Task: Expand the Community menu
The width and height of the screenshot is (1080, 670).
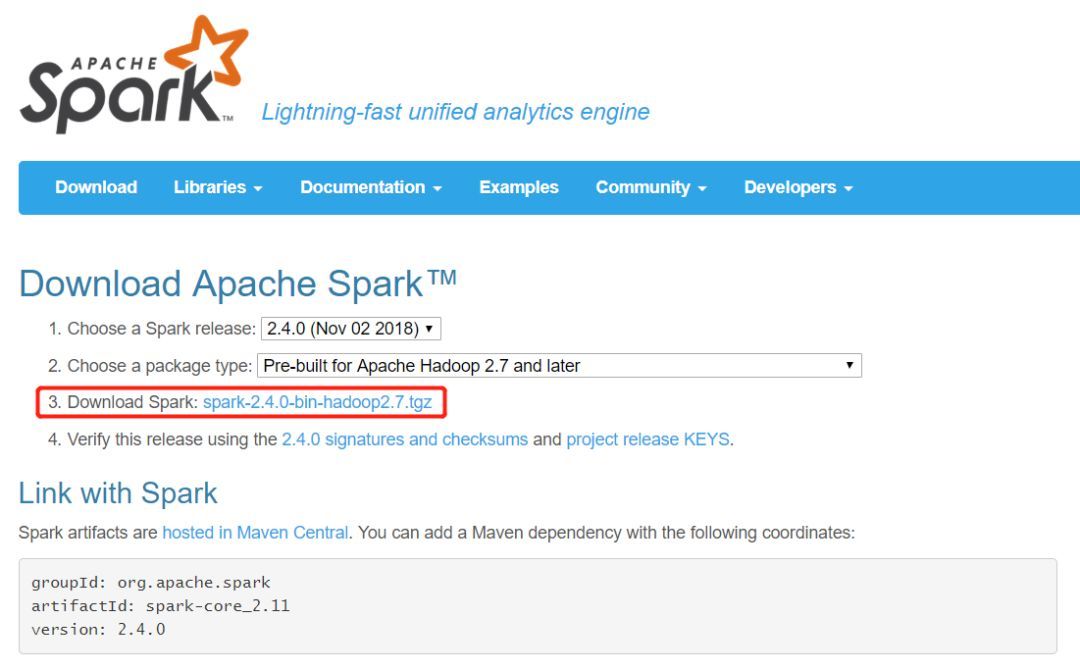Action: 651,187
